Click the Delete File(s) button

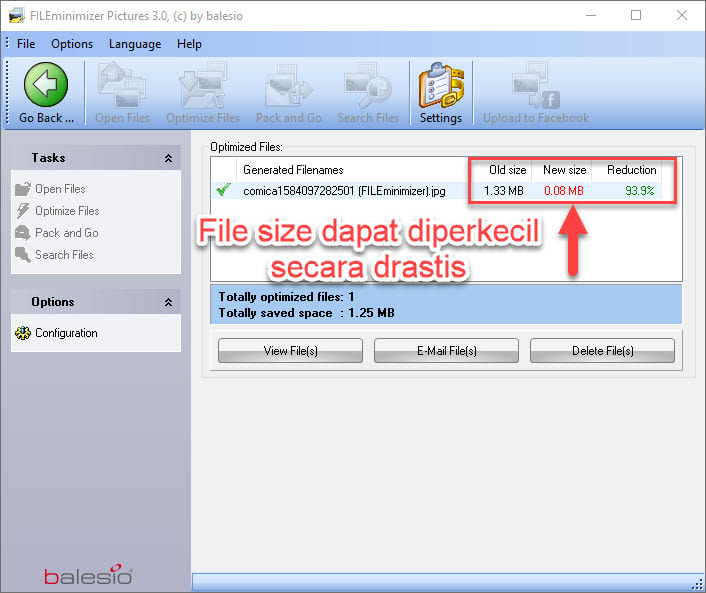[602, 351]
